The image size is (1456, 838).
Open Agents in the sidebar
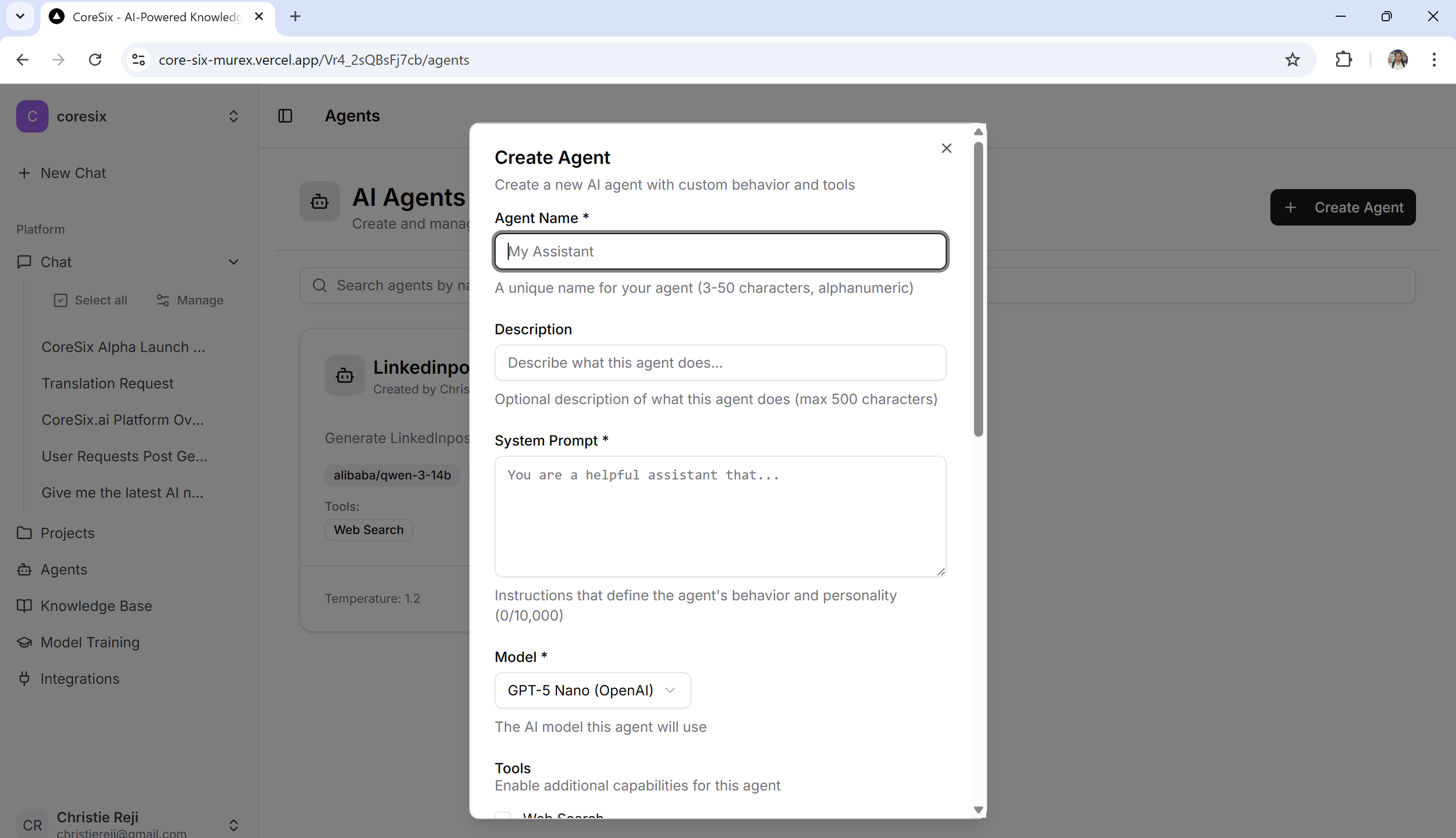coord(63,569)
